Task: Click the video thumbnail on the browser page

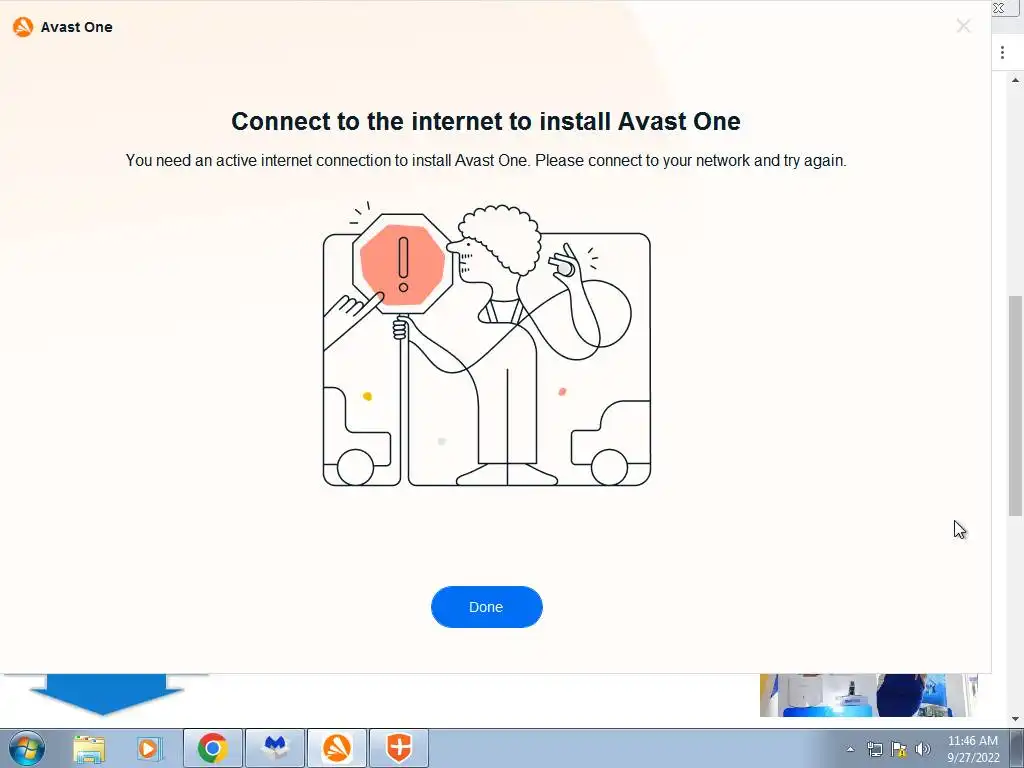Action: (868, 695)
